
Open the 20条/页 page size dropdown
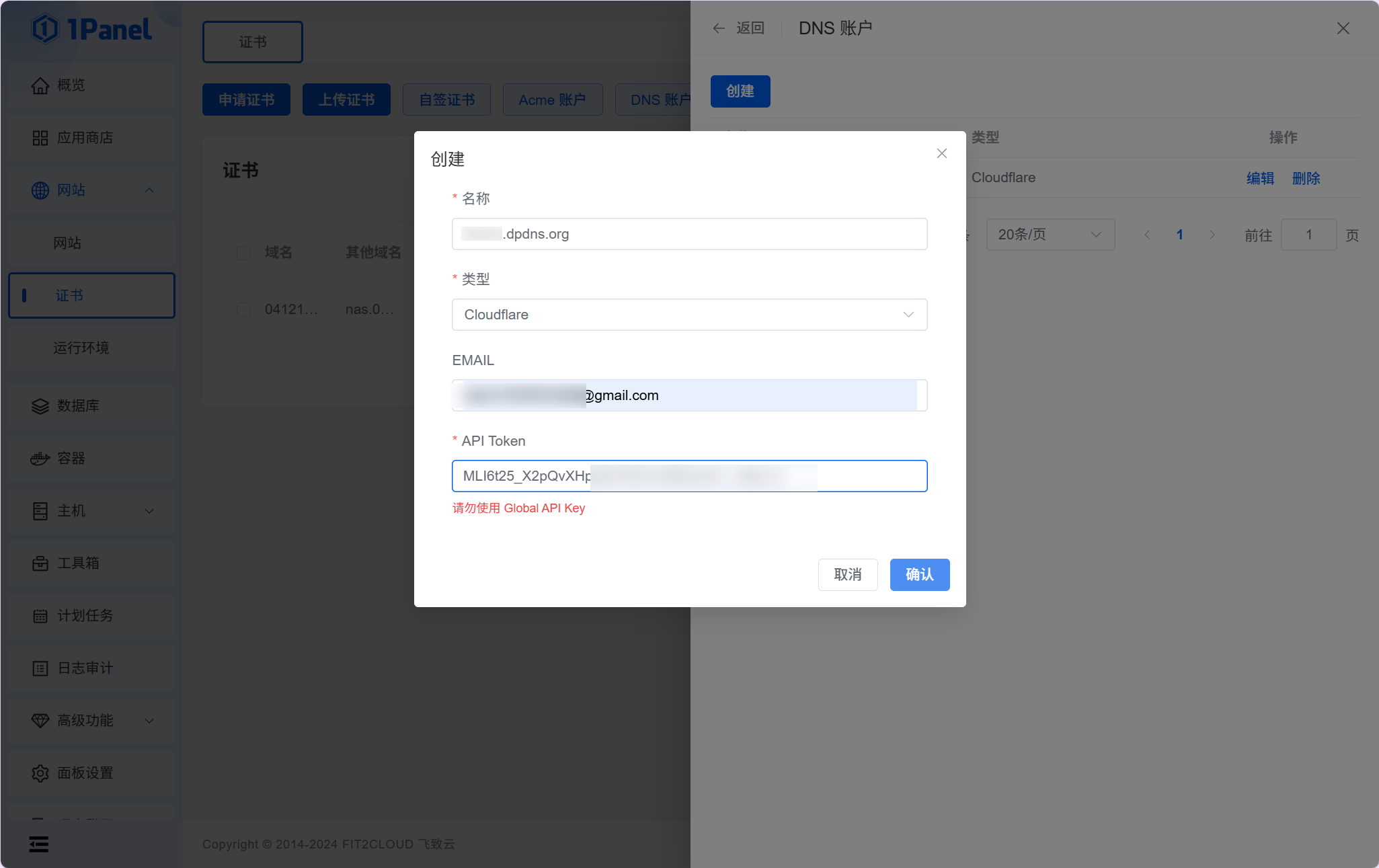[1050, 235]
